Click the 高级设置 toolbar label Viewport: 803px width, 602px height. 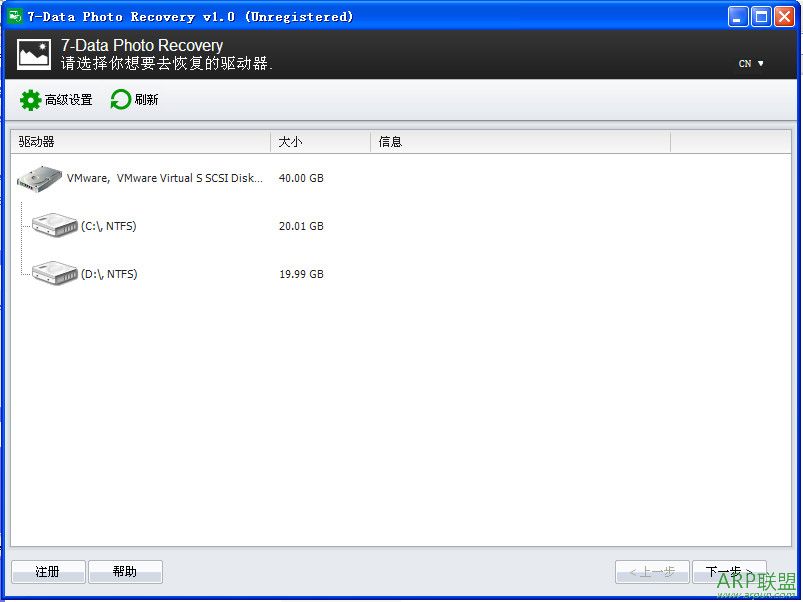[x=69, y=100]
